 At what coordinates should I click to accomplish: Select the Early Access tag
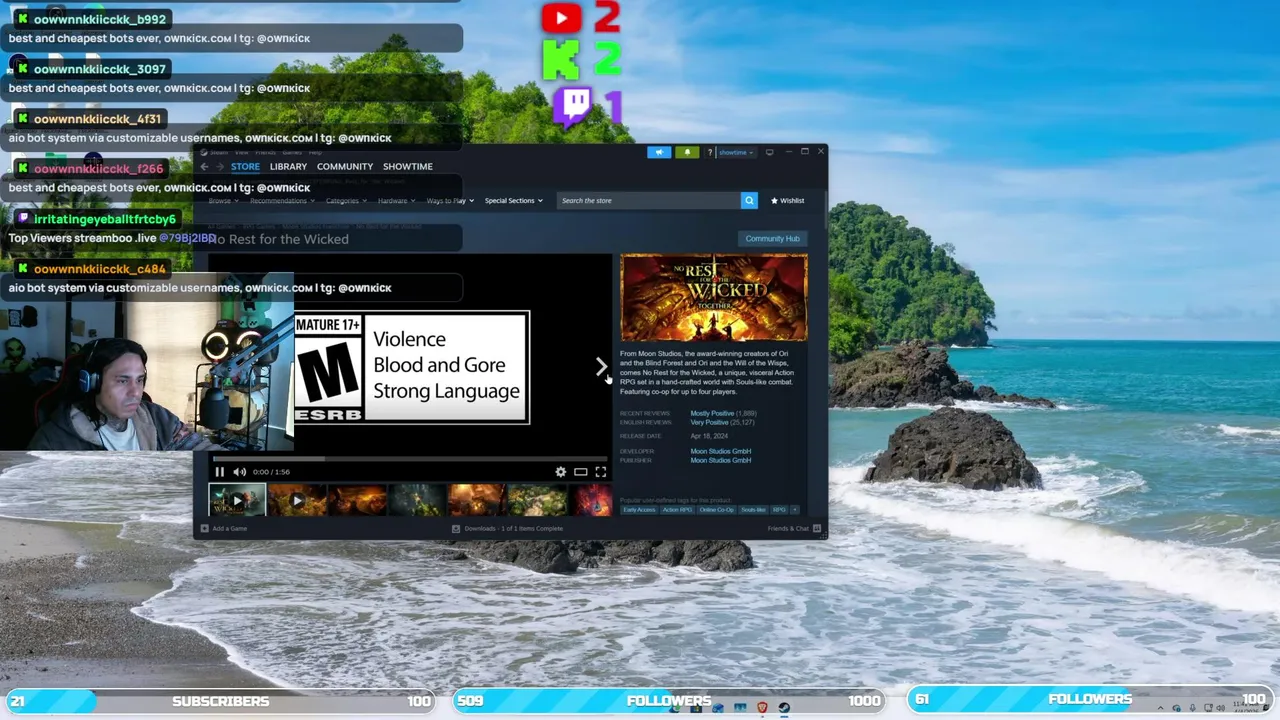[x=639, y=510]
